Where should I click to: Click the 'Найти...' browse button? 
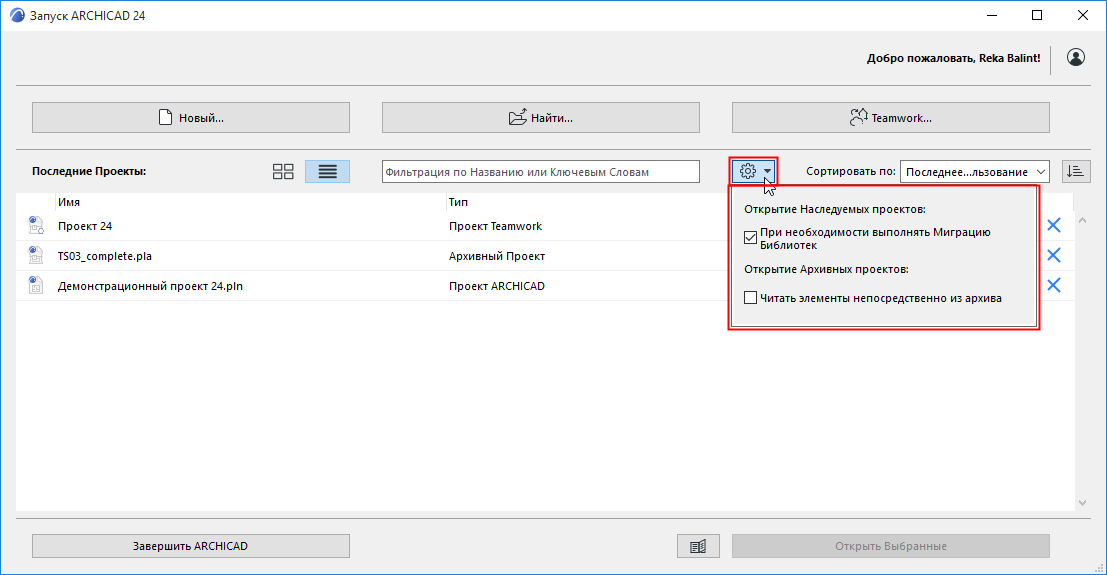541,117
